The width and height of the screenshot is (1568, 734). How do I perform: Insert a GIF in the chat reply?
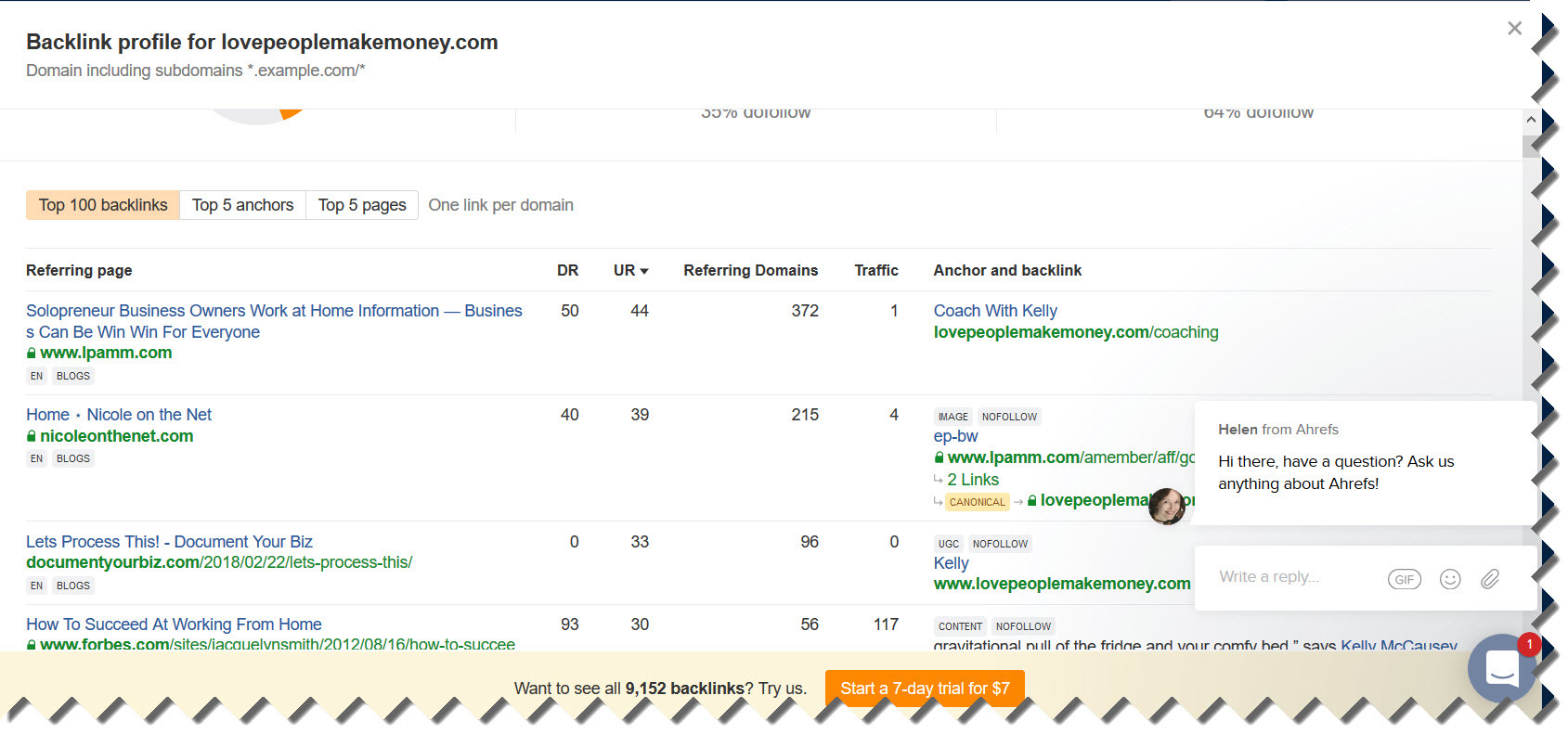click(x=1404, y=579)
